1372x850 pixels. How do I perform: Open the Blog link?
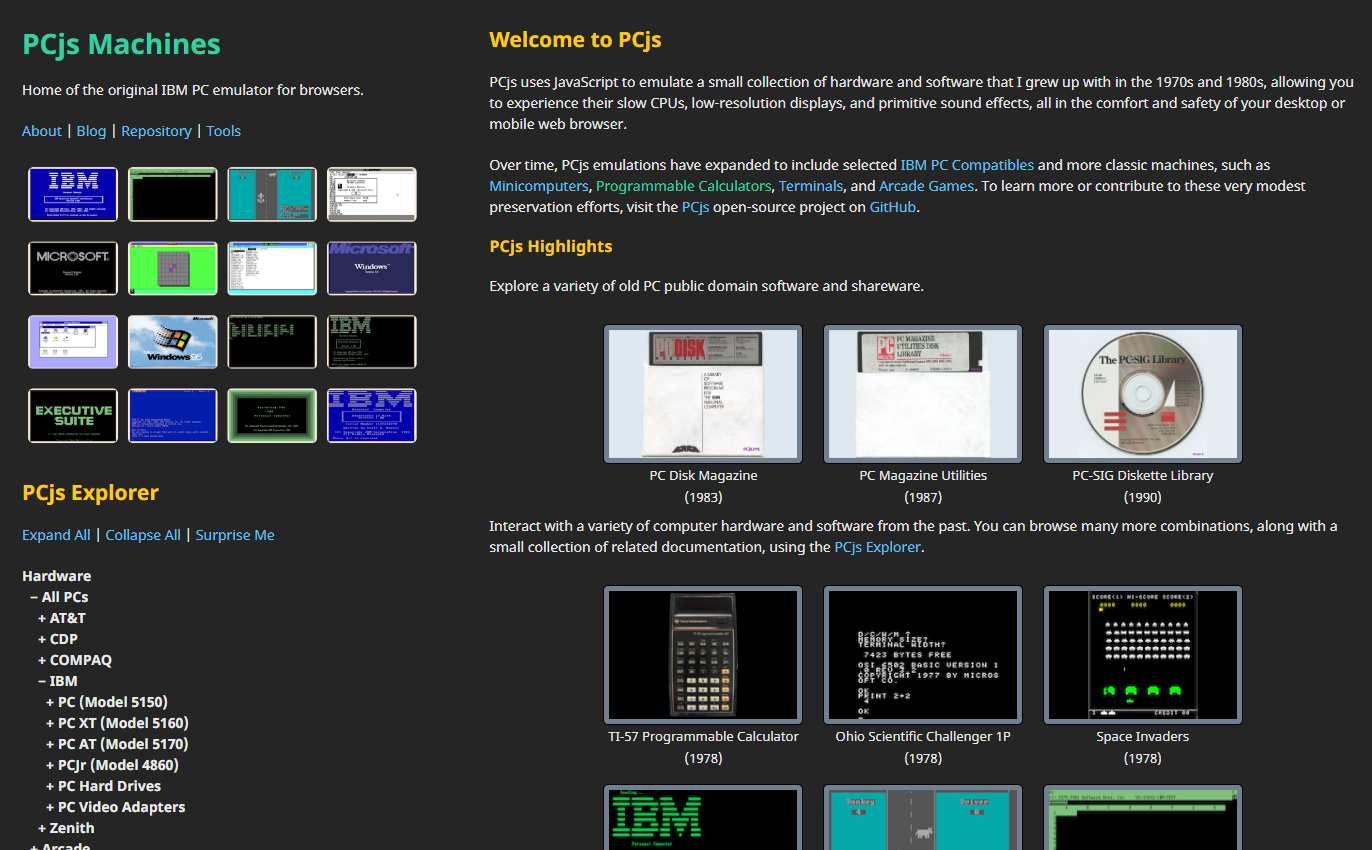click(x=91, y=131)
